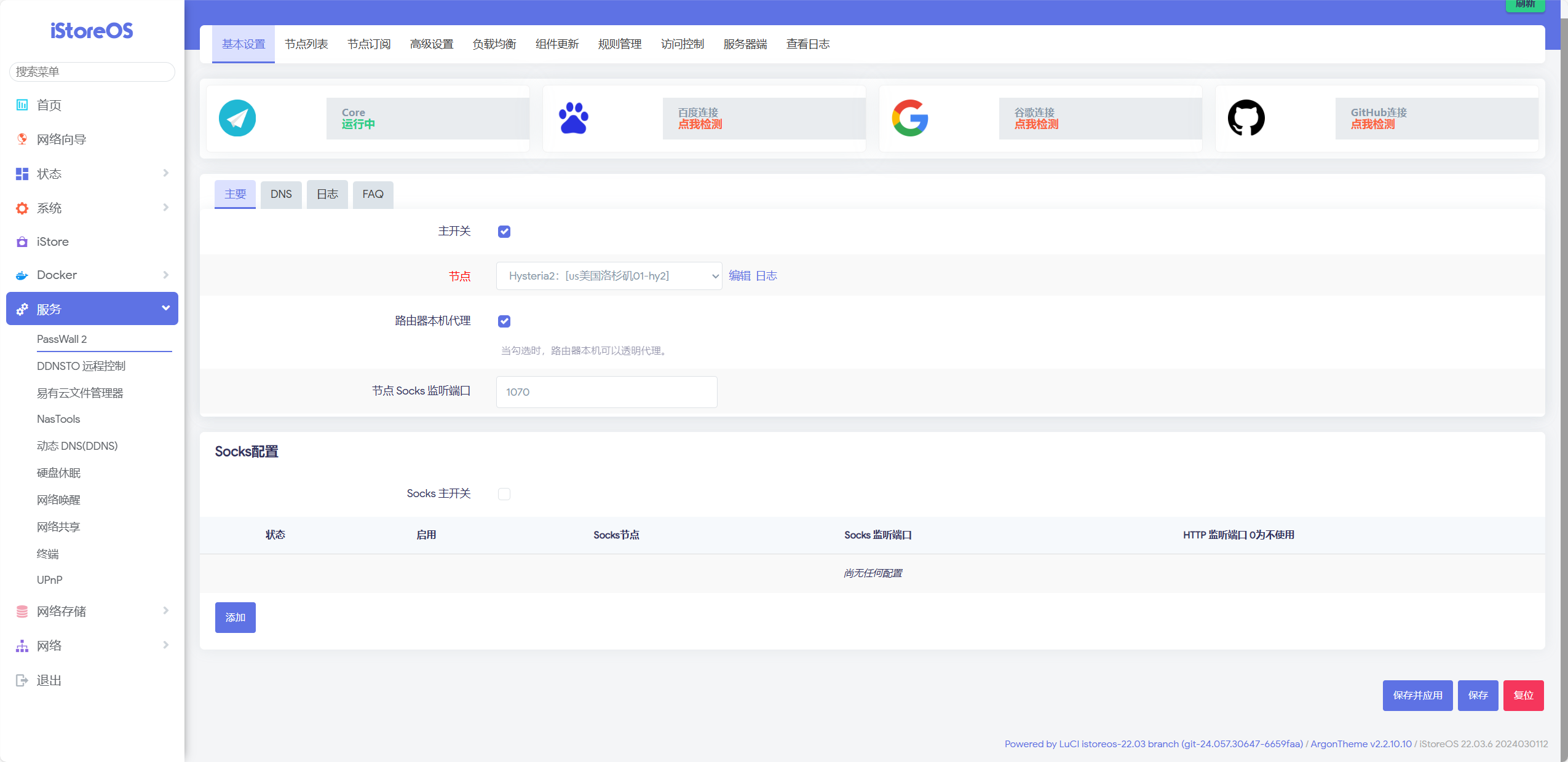Switch to 节点订阅 tab
Viewport: 1568px width, 762px height.
[x=369, y=44]
